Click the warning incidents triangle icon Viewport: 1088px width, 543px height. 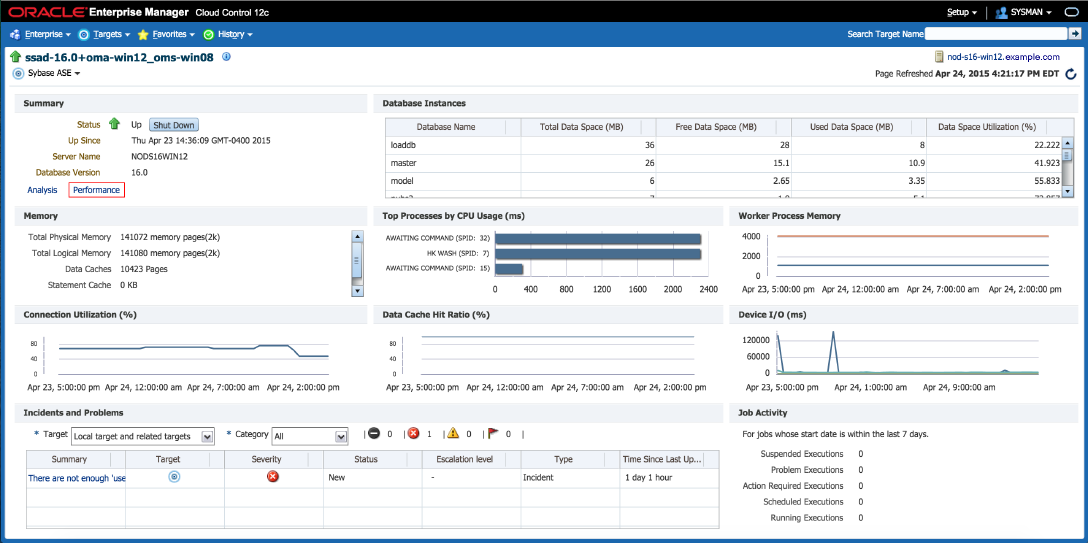point(453,433)
